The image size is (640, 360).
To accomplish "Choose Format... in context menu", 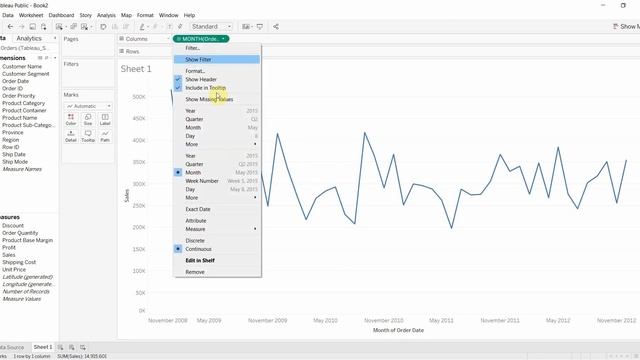I will coord(217,71).
